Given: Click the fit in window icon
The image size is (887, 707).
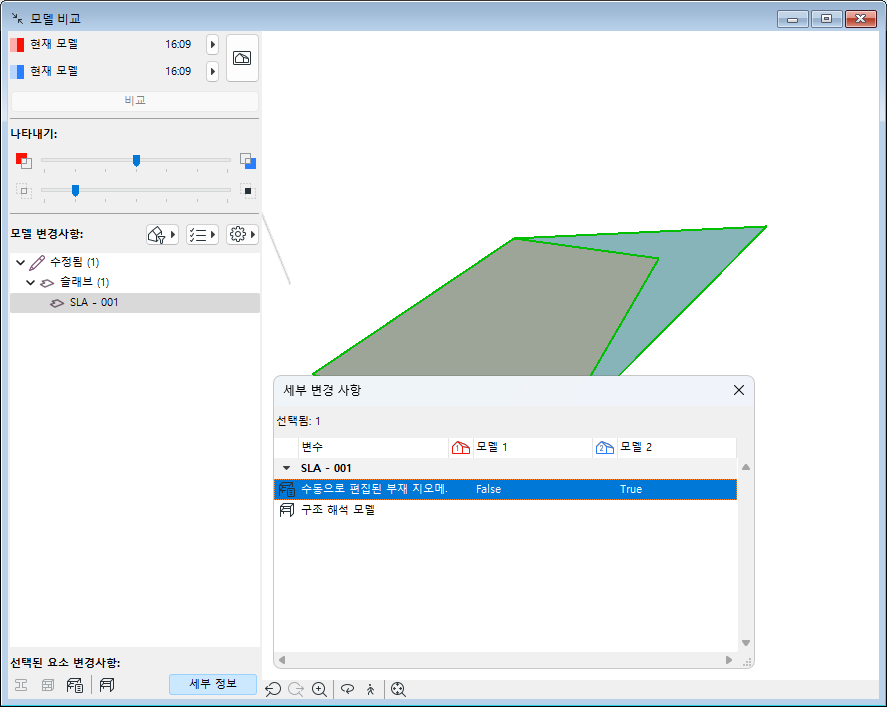Looking at the screenshot, I should point(398,689).
